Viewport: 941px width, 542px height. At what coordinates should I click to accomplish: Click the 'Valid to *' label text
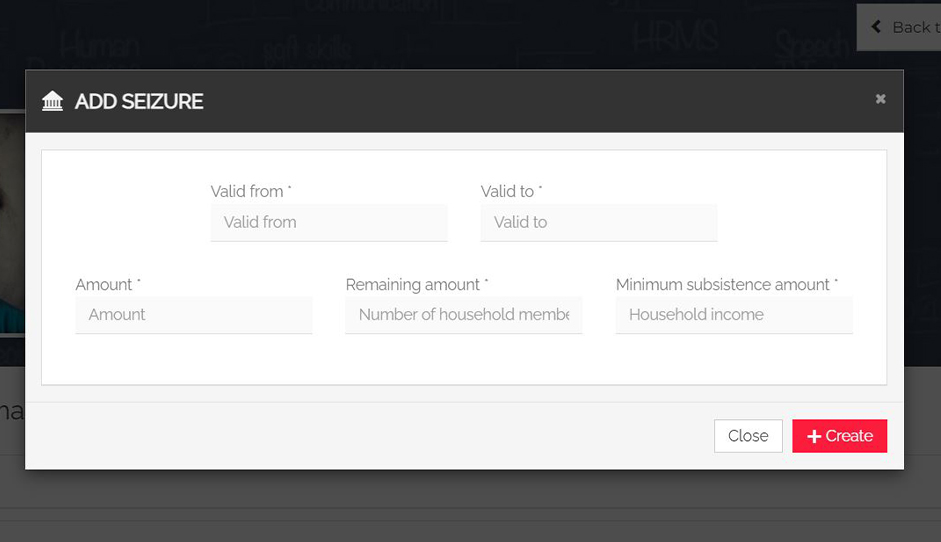511,191
